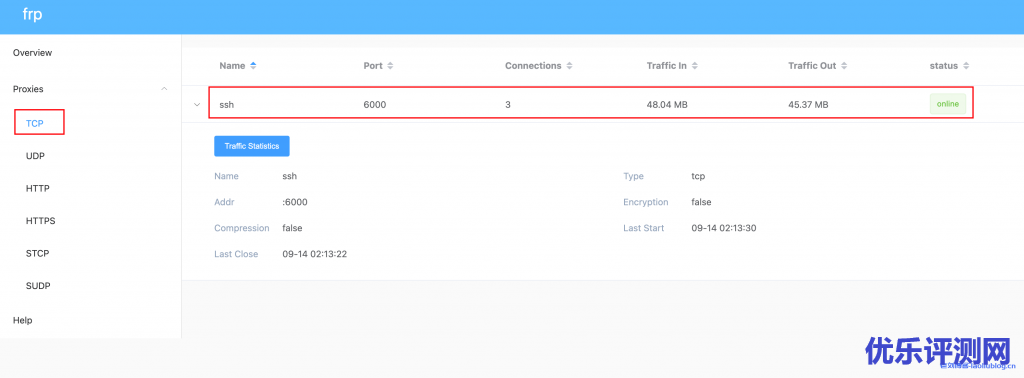The image size is (1024, 378).
Task: Sort by the status column icon
Action: click(966, 66)
